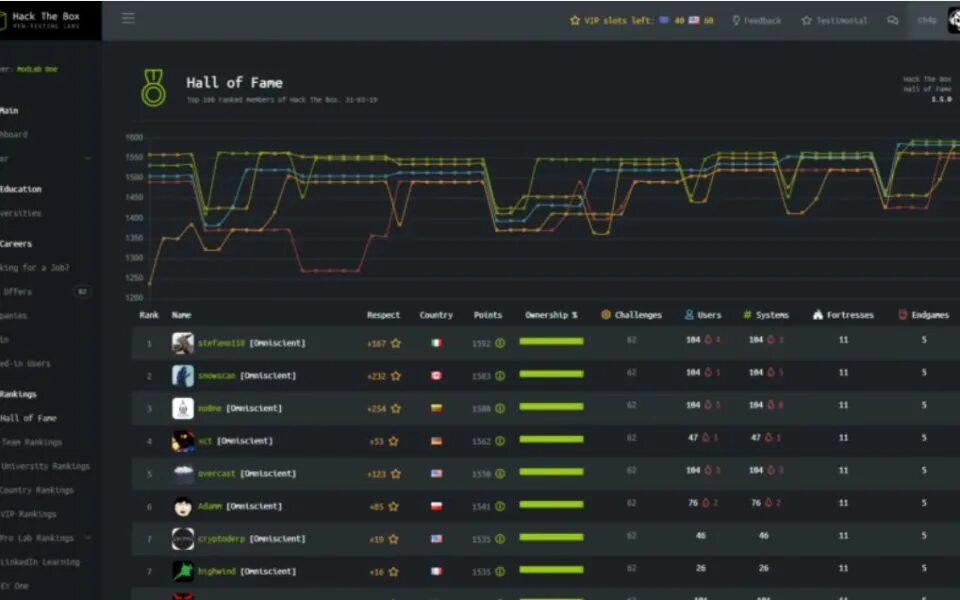This screenshot has width=960, height=600.
Task: Click the rankings line chart area
Action: click(x=542, y=217)
